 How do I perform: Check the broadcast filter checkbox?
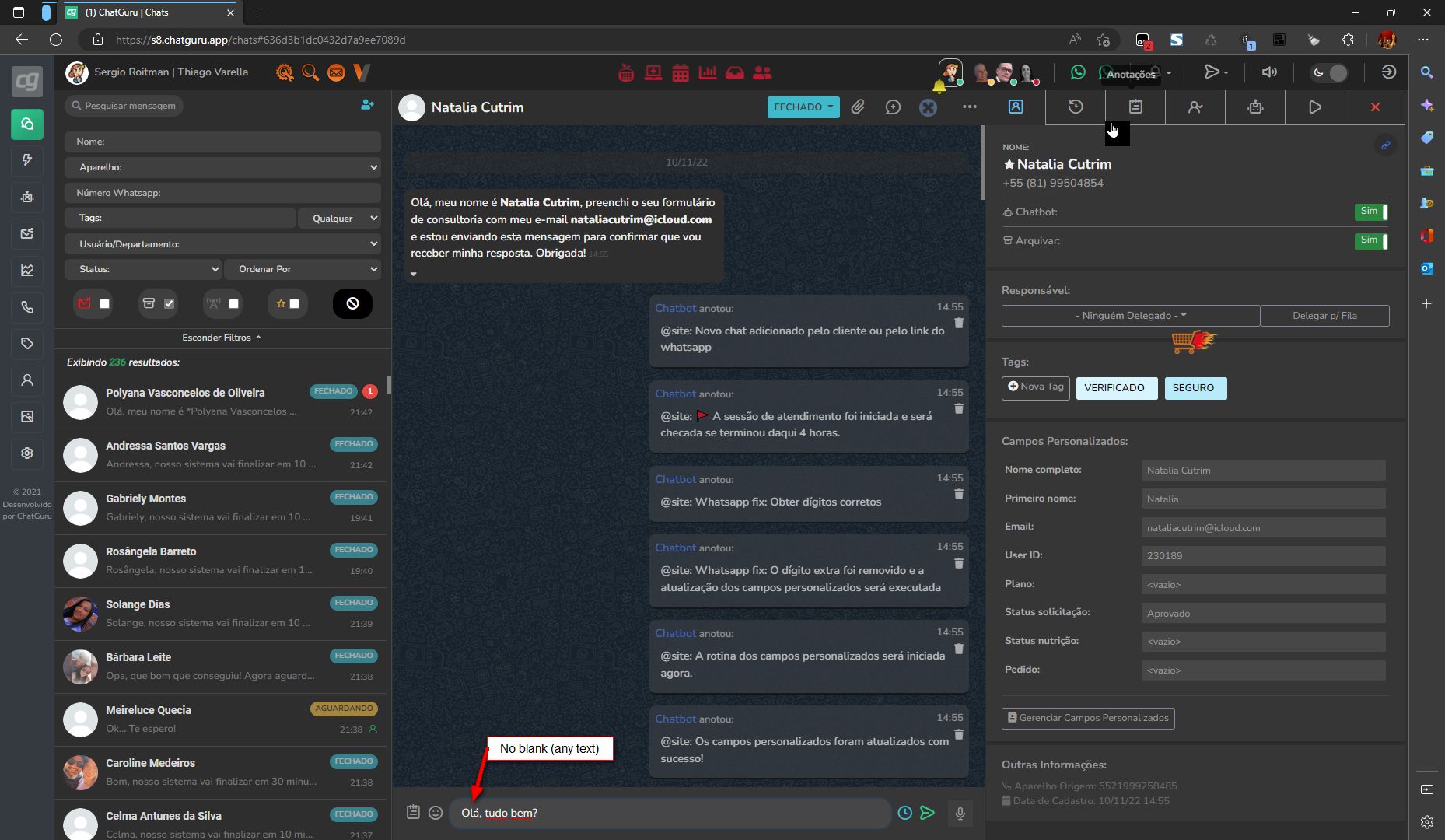point(233,303)
